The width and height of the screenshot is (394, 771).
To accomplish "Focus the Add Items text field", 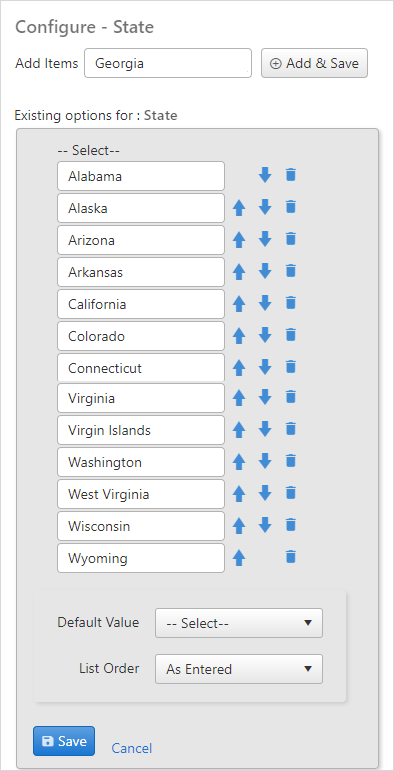I will [x=168, y=63].
